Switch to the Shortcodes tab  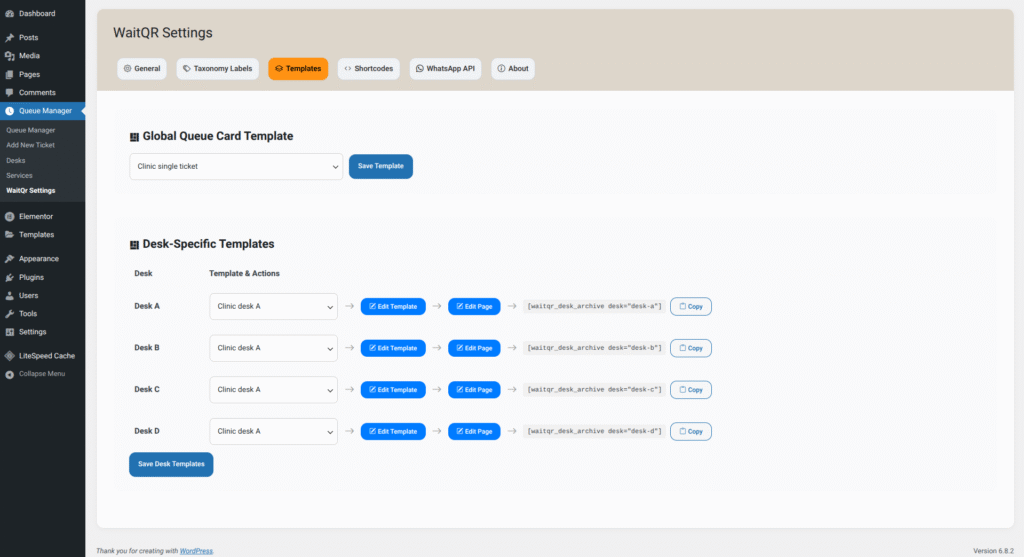[369, 69]
